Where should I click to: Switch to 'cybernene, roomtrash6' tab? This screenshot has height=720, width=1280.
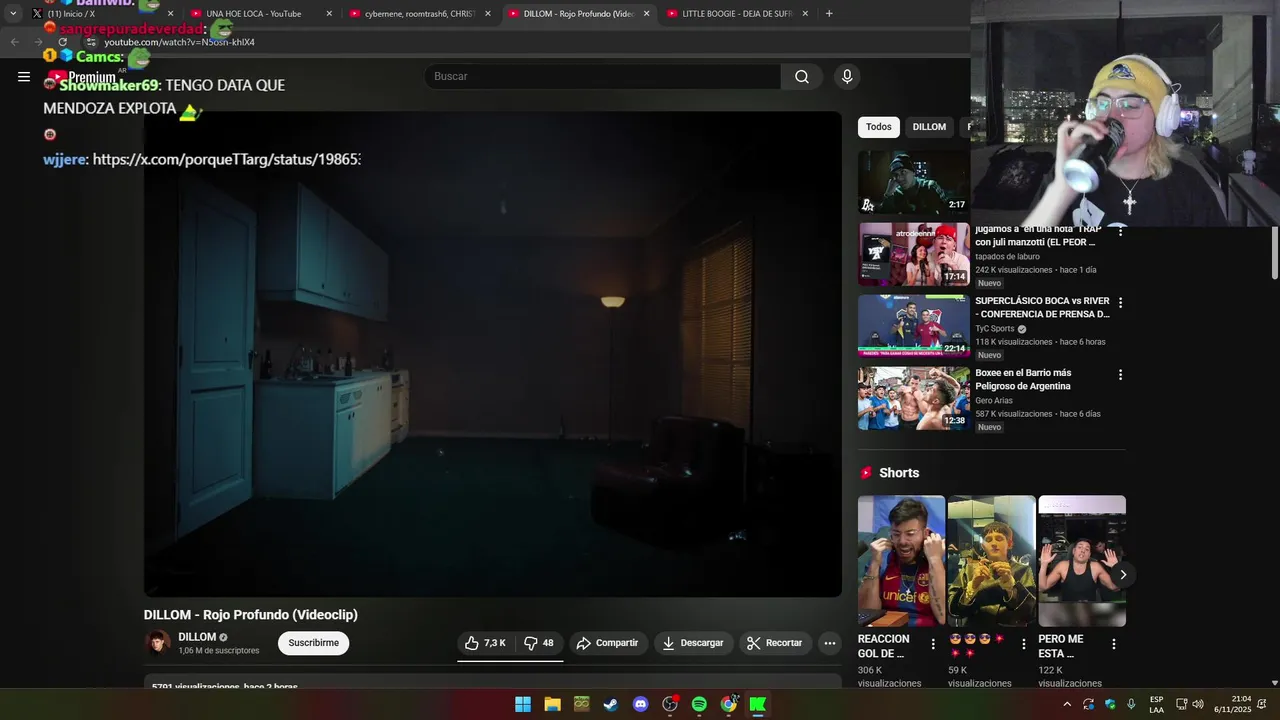coord(418,14)
